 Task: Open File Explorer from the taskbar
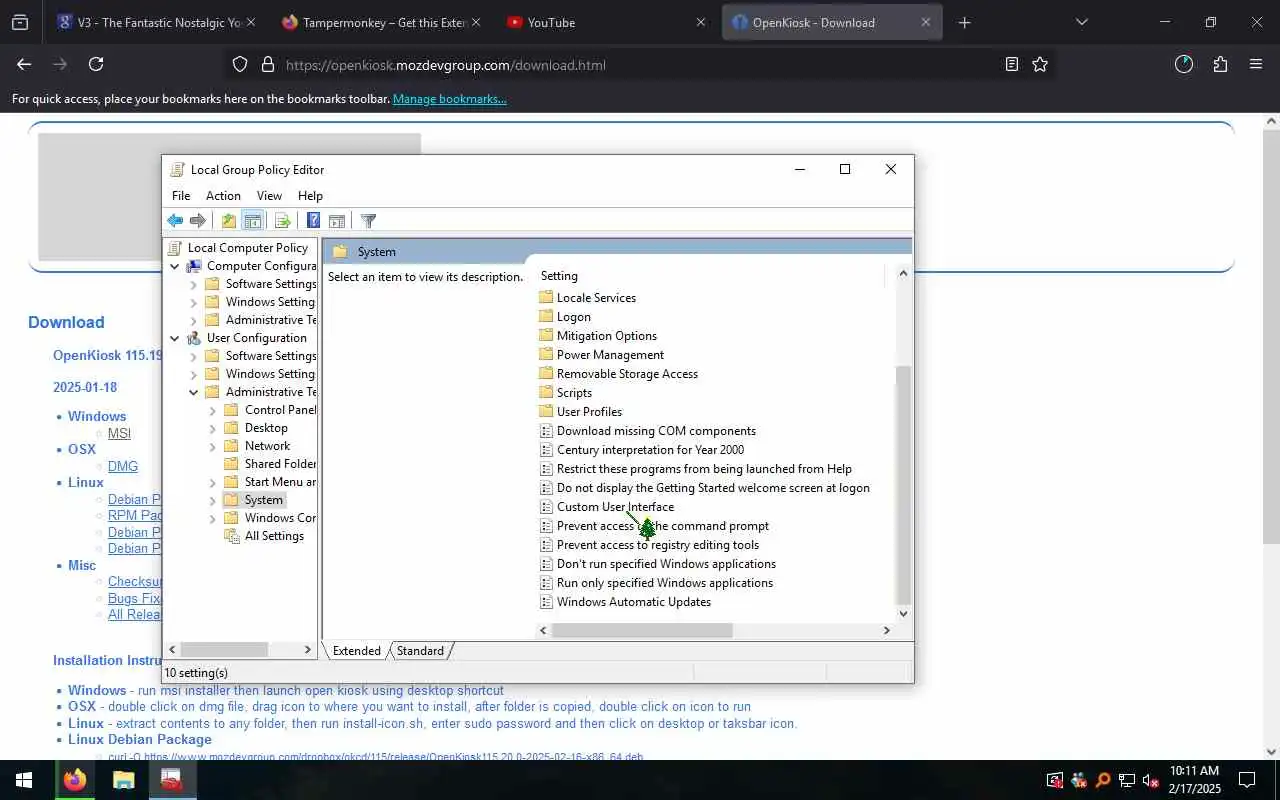pyautogui.click(x=123, y=780)
